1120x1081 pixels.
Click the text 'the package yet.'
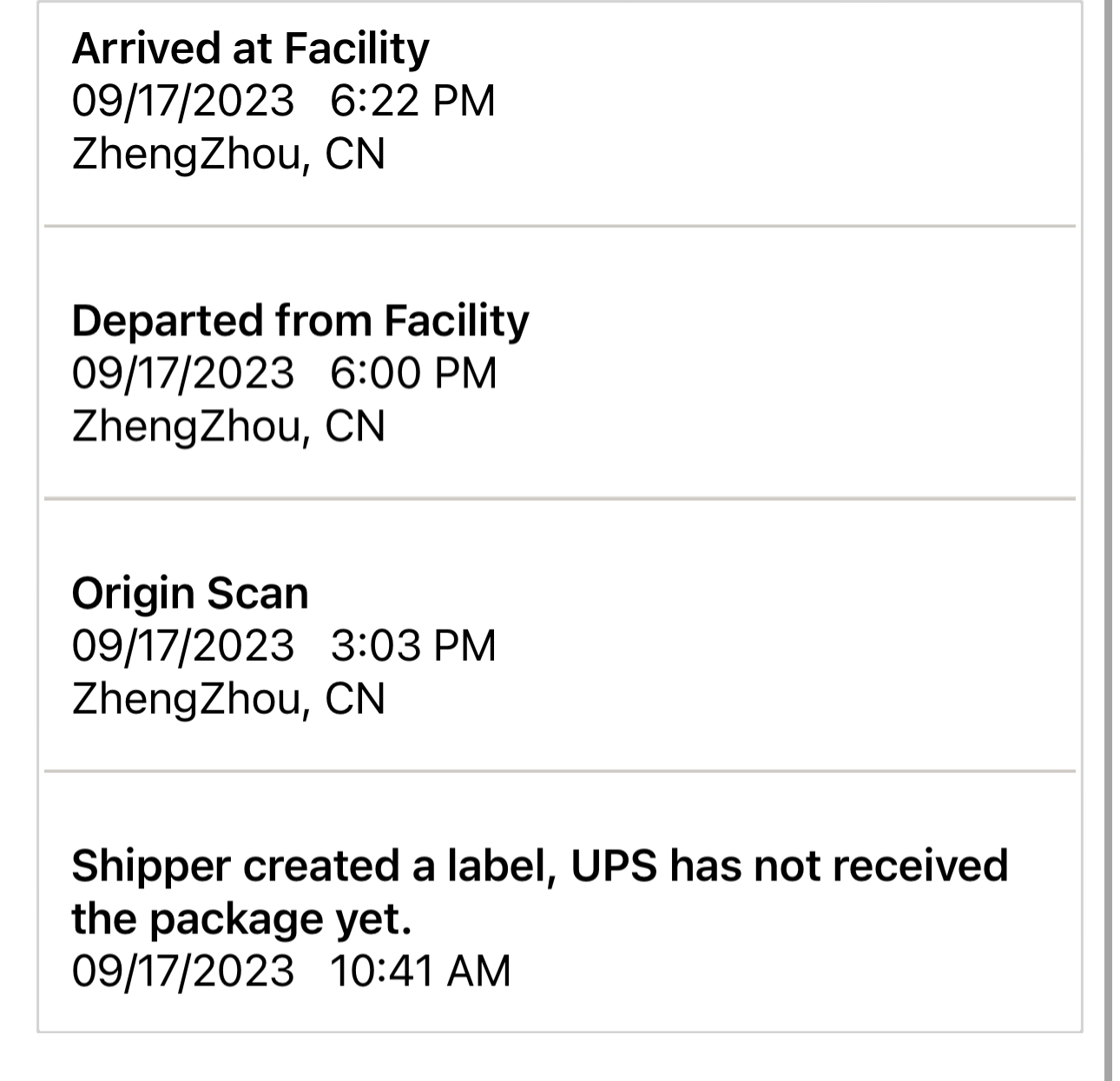[x=241, y=919]
